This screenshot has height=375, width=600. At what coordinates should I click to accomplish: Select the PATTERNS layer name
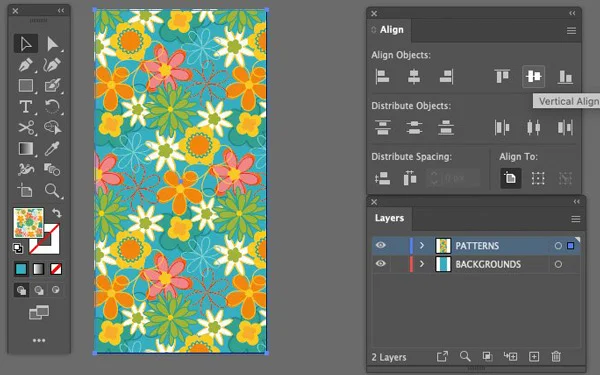[x=477, y=246]
